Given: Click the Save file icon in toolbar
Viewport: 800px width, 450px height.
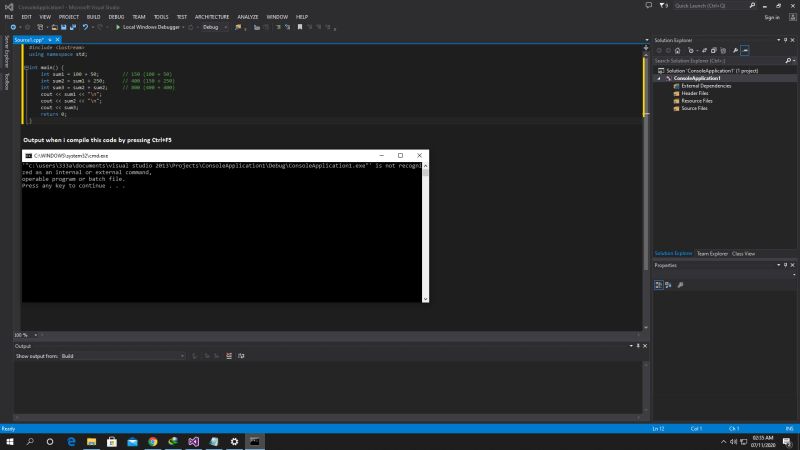Looking at the screenshot, I should pyautogui.click(x=64, y=27).
